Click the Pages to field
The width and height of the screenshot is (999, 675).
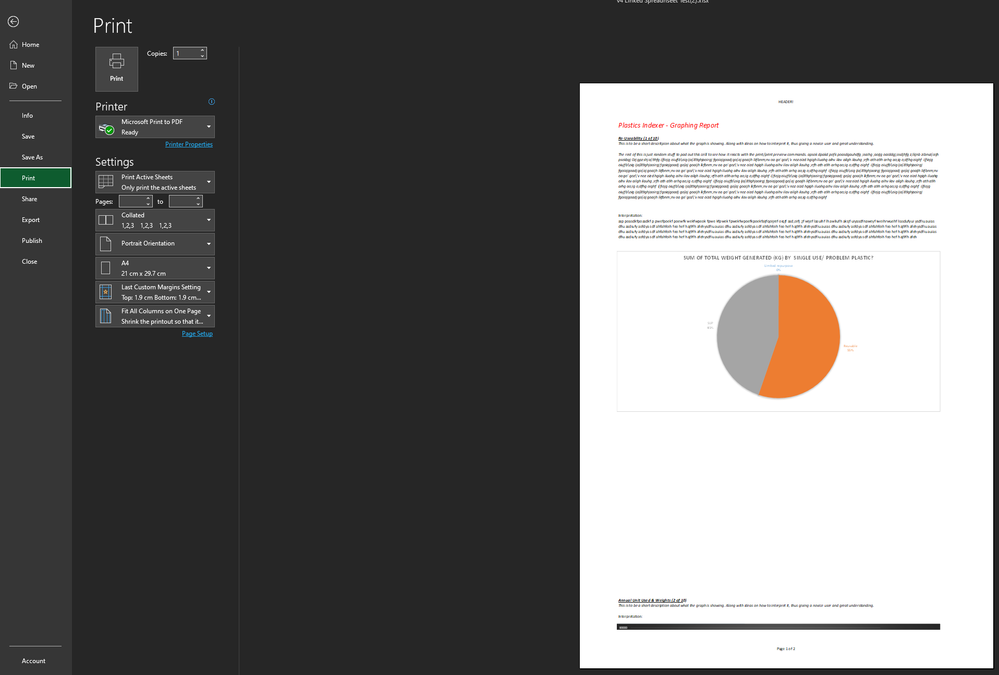tap(182, 201)
